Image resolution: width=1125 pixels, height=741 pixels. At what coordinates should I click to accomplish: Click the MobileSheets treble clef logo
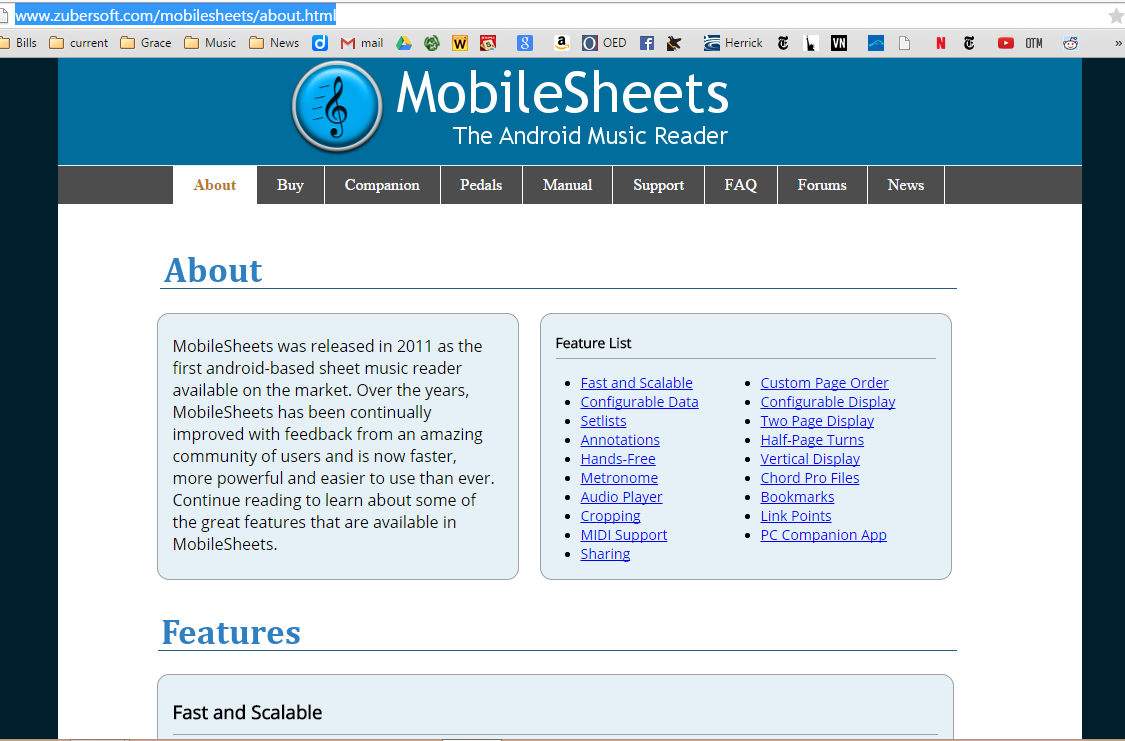click(x=336, y=106)
